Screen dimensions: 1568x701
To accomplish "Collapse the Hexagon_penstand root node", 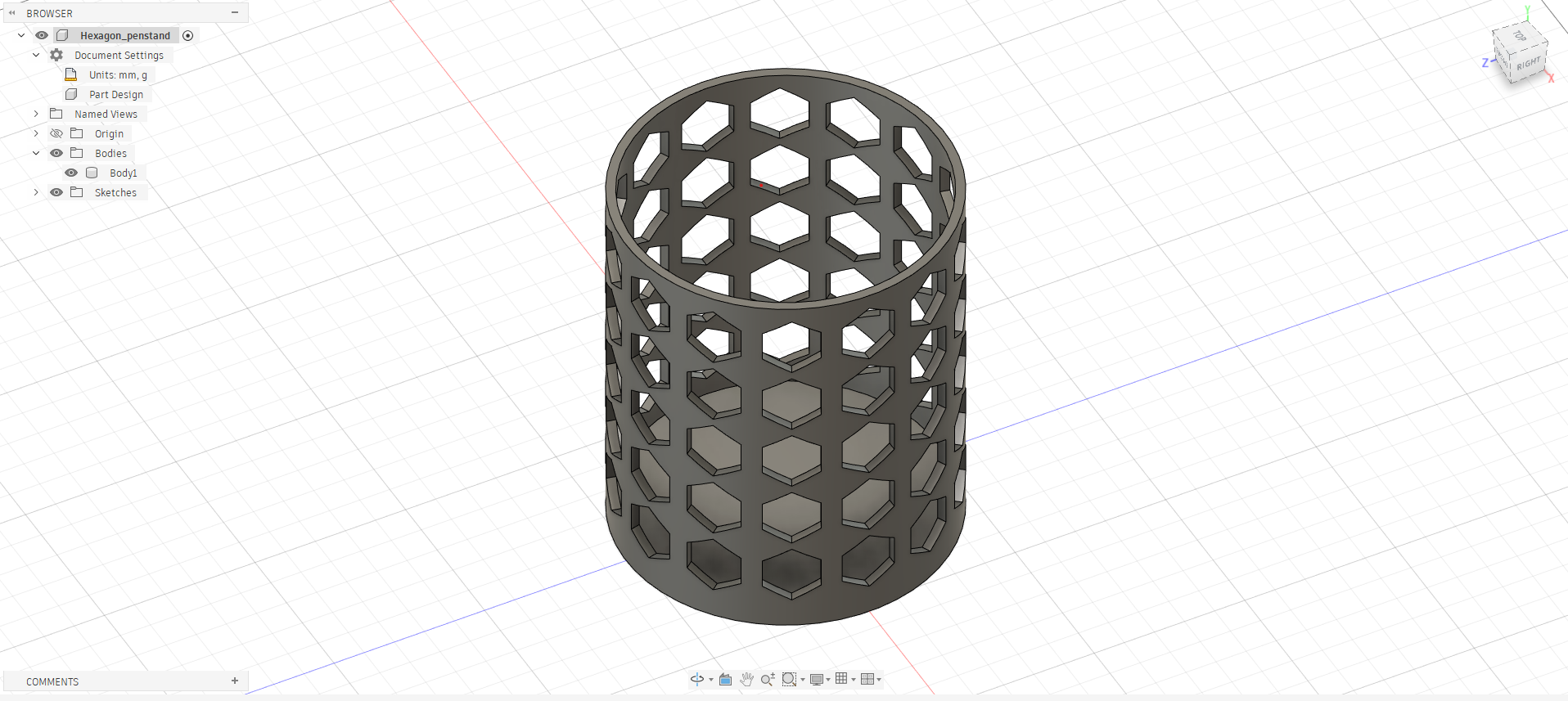I will pyautogui.click(x=21, y=35).
